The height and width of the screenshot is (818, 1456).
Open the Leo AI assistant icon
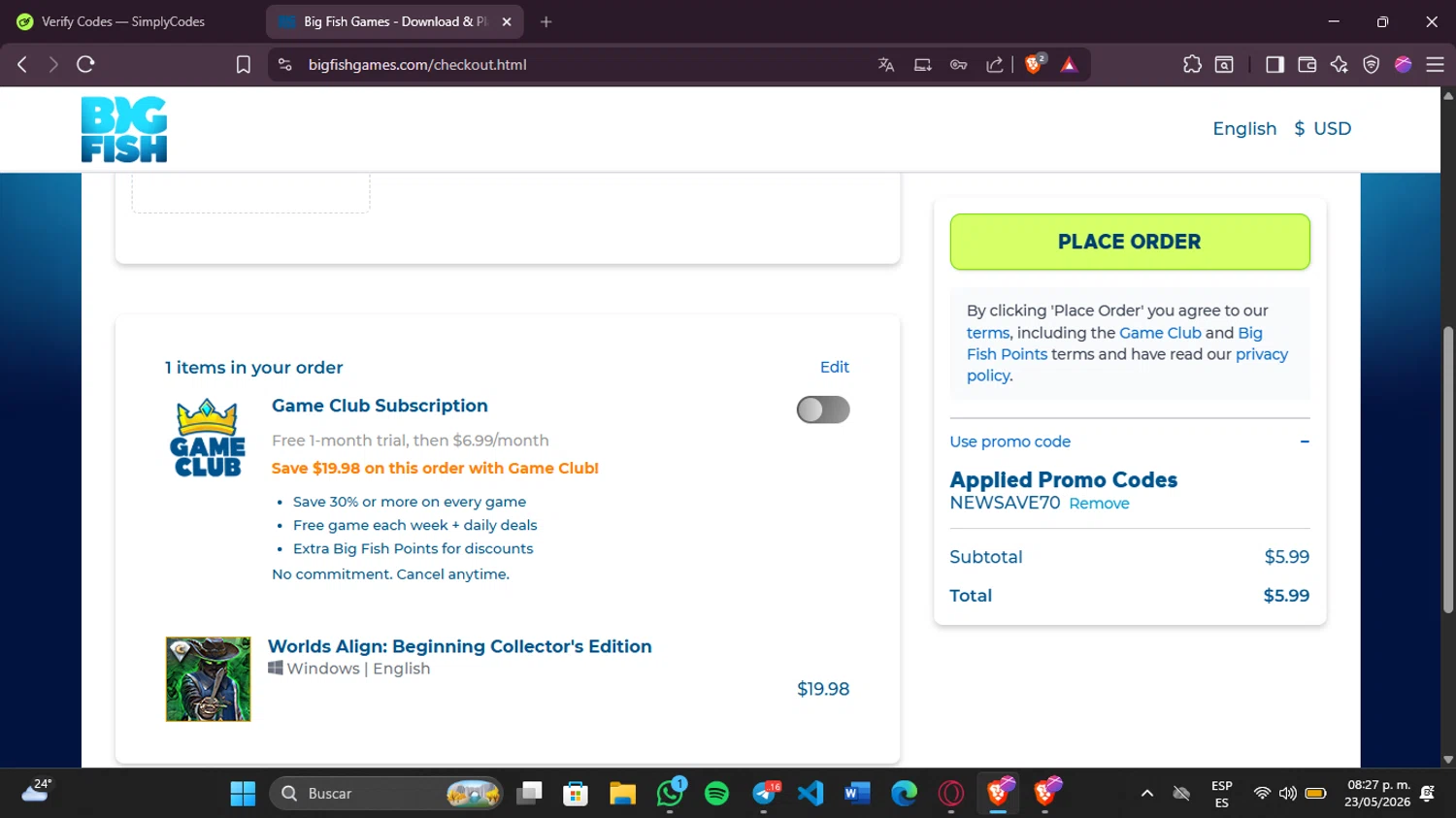[1339, 65]
